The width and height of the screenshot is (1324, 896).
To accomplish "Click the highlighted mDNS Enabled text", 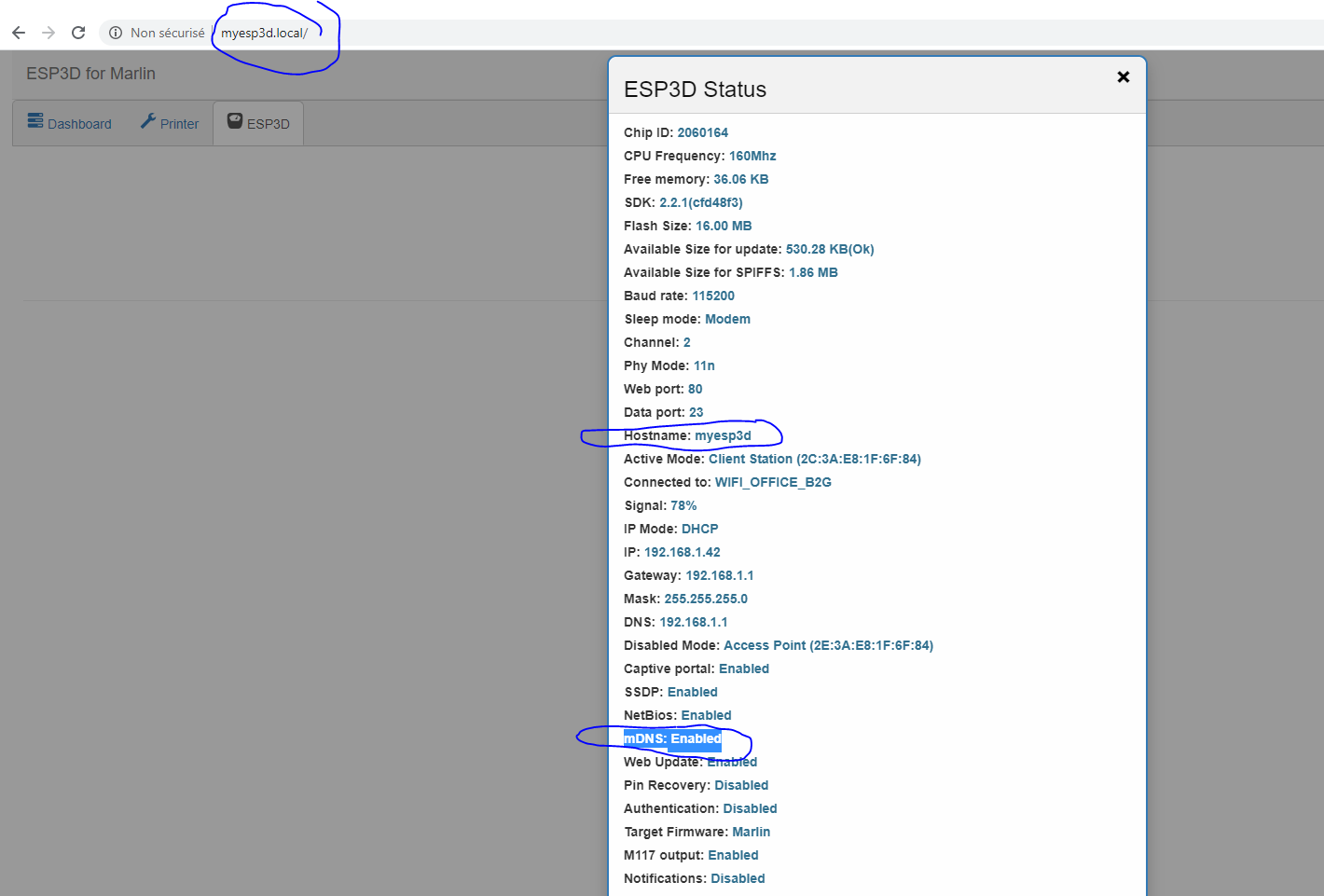I will tap(671, 737).
